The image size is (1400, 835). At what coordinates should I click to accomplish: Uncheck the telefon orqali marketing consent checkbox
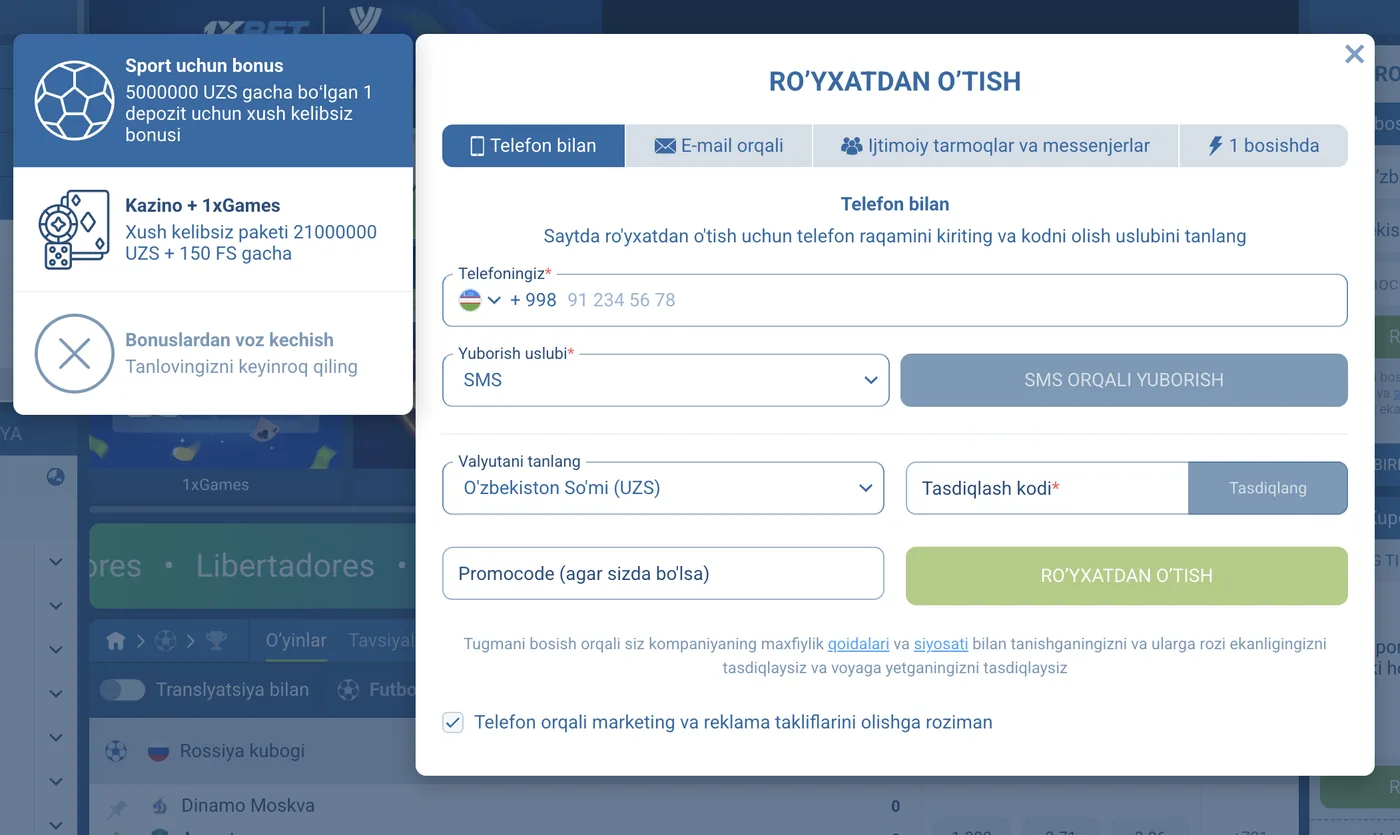[x=453, y=722]
